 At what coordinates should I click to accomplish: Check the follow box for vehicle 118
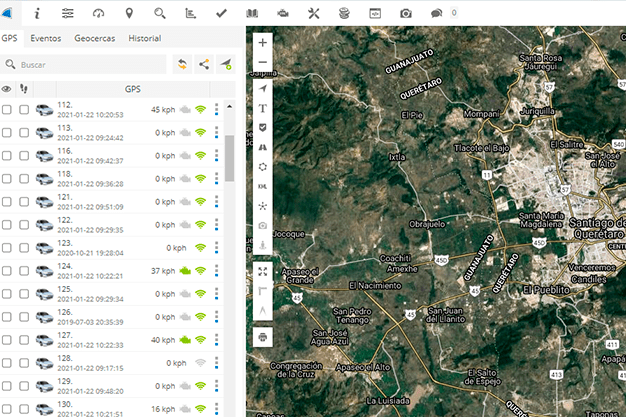pyautogui.click(x=24, y=179)
